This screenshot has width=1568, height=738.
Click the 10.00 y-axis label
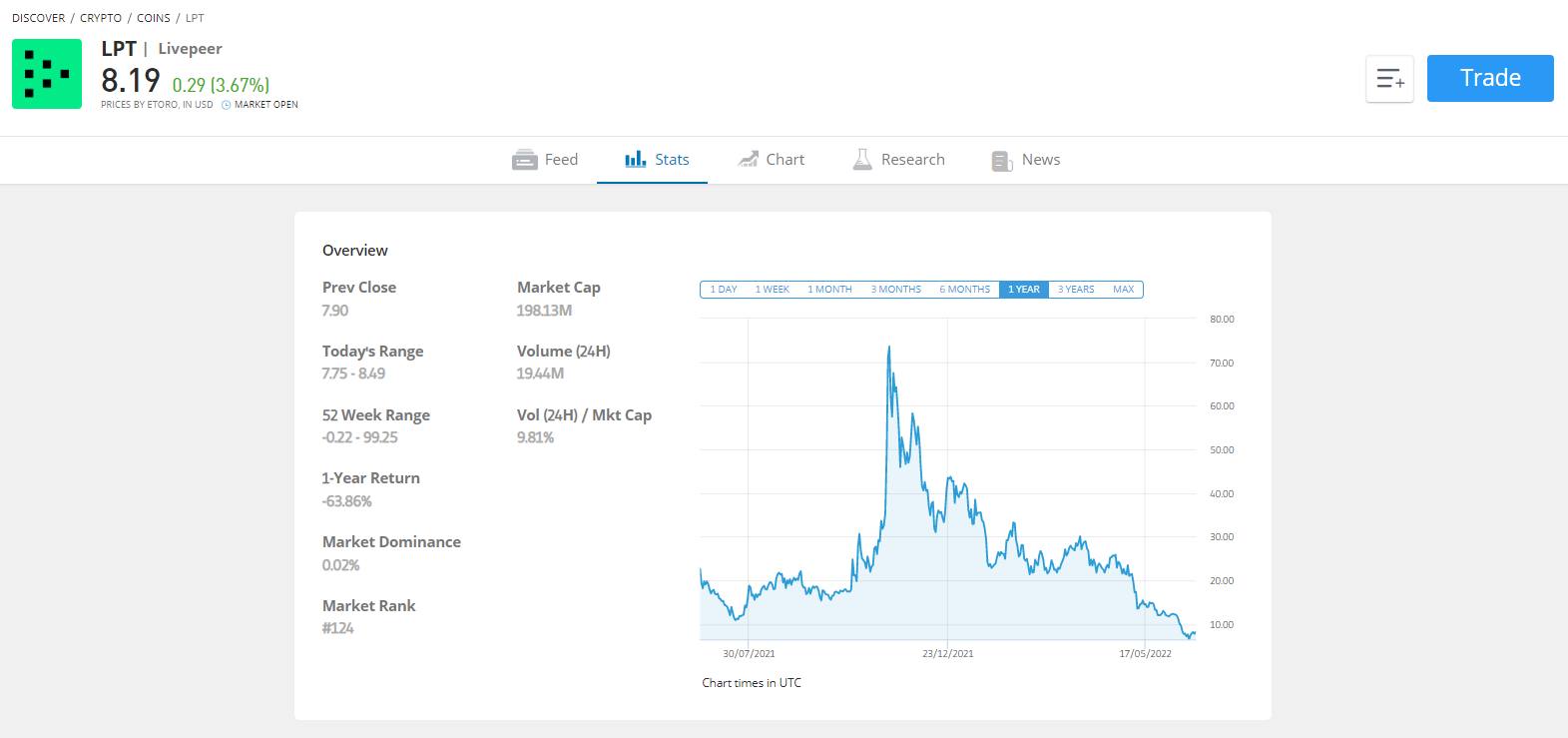[1222, 625]
